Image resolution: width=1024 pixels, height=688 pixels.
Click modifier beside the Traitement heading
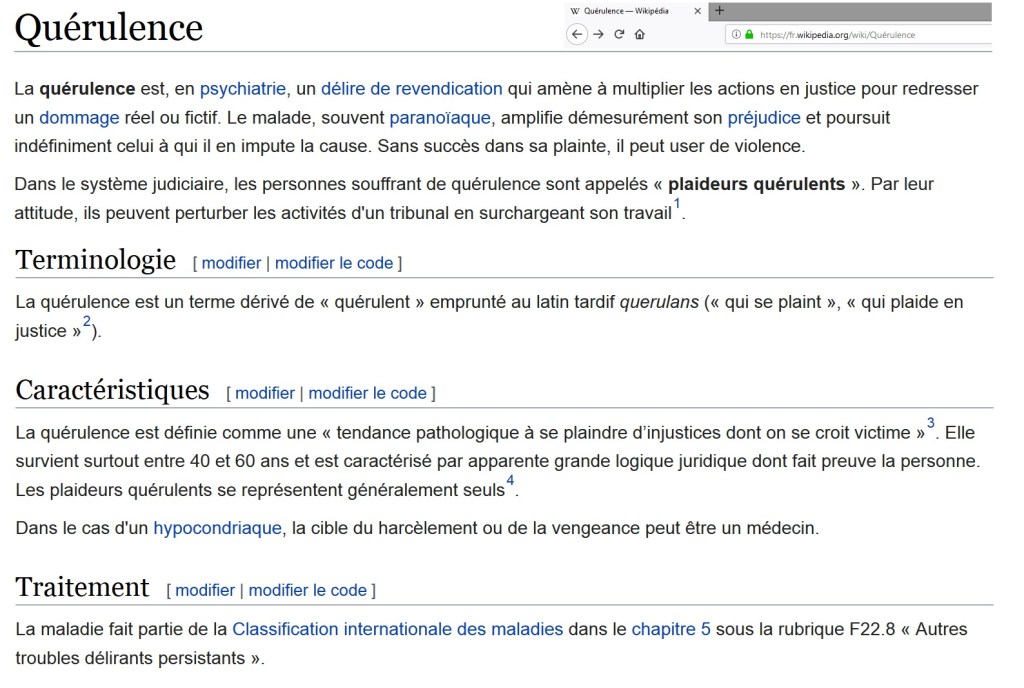click(204, 590)
